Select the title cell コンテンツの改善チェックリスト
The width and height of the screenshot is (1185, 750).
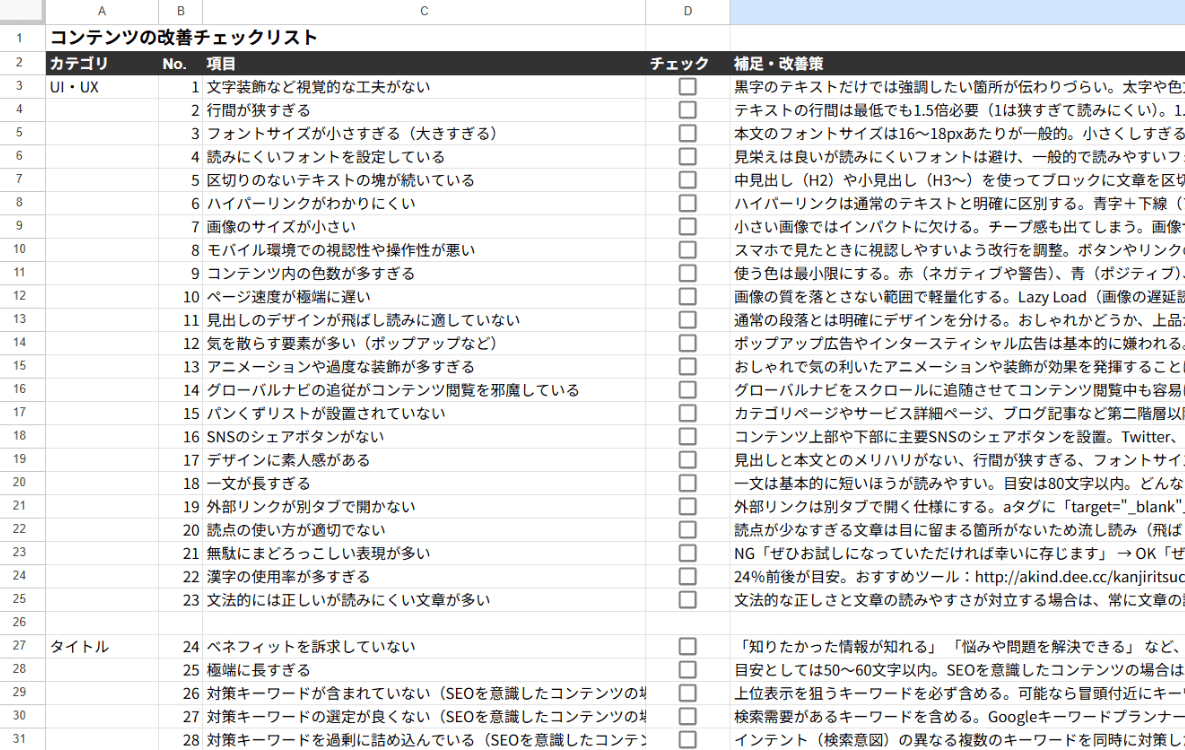point(184,38)
